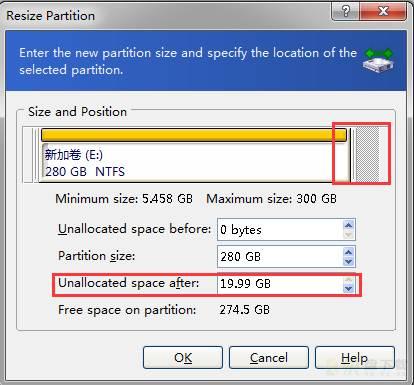Viewport: 414px width, 385px height.
Task: Click the Cancel button
Action: (269, 358)
